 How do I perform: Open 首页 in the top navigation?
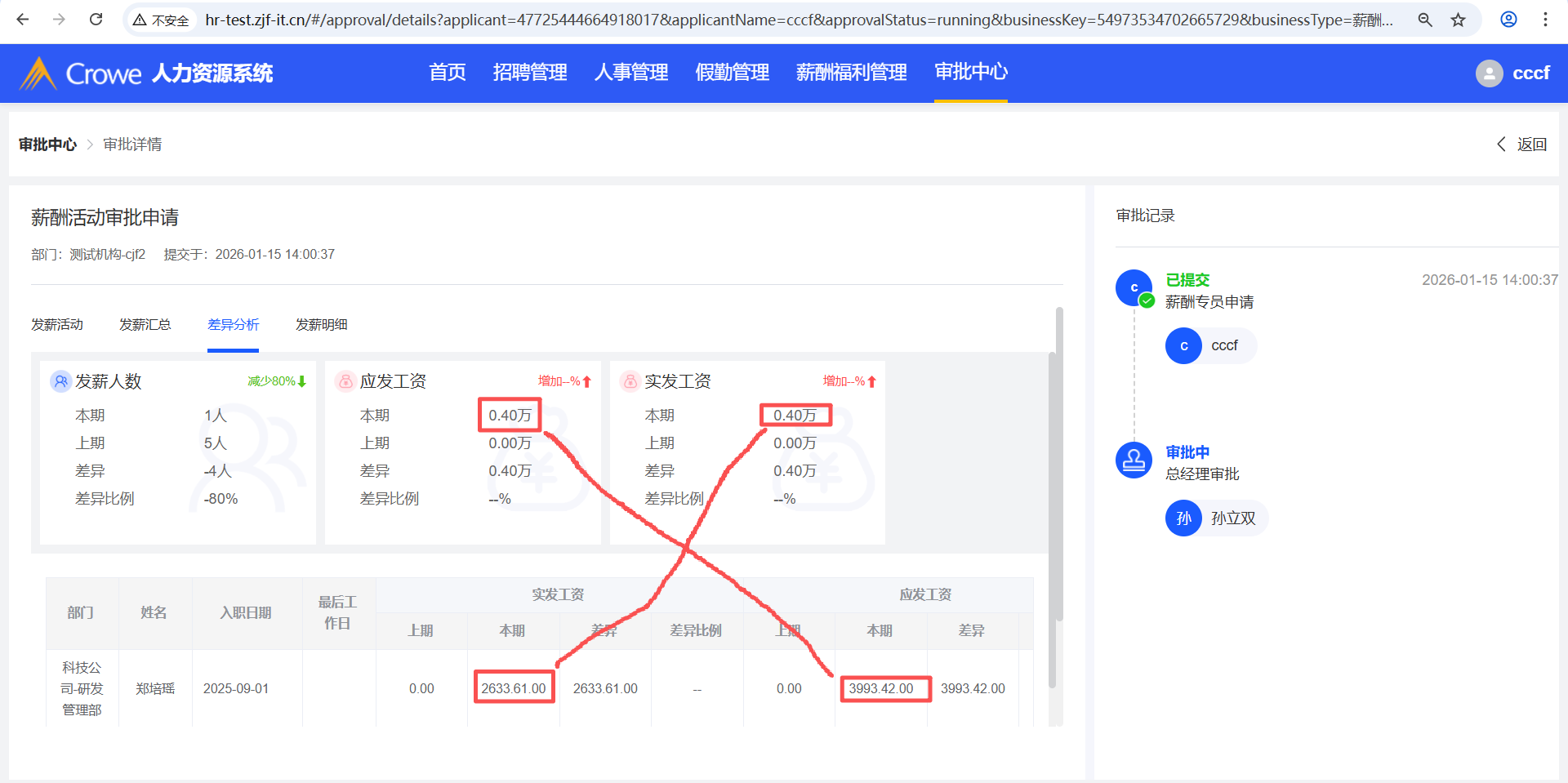pyautogui.click(x=448, y=73)
